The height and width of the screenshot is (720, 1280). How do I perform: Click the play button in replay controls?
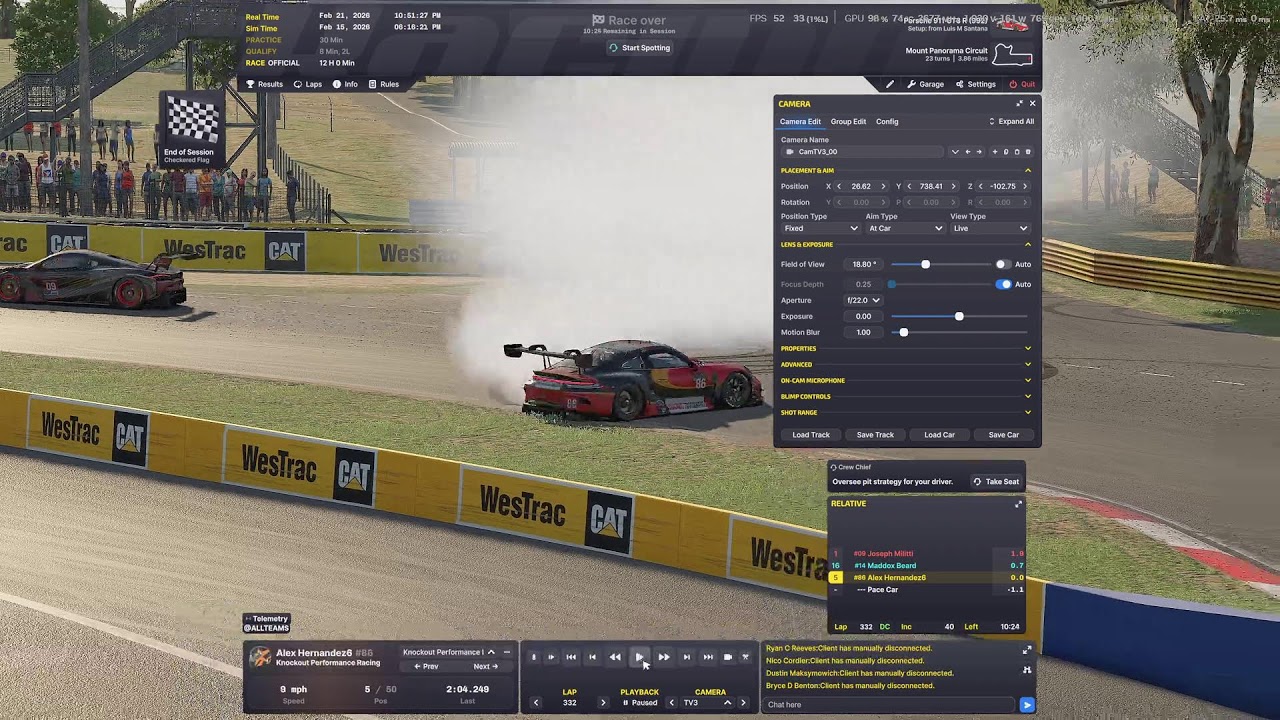[x=639, y=657]
